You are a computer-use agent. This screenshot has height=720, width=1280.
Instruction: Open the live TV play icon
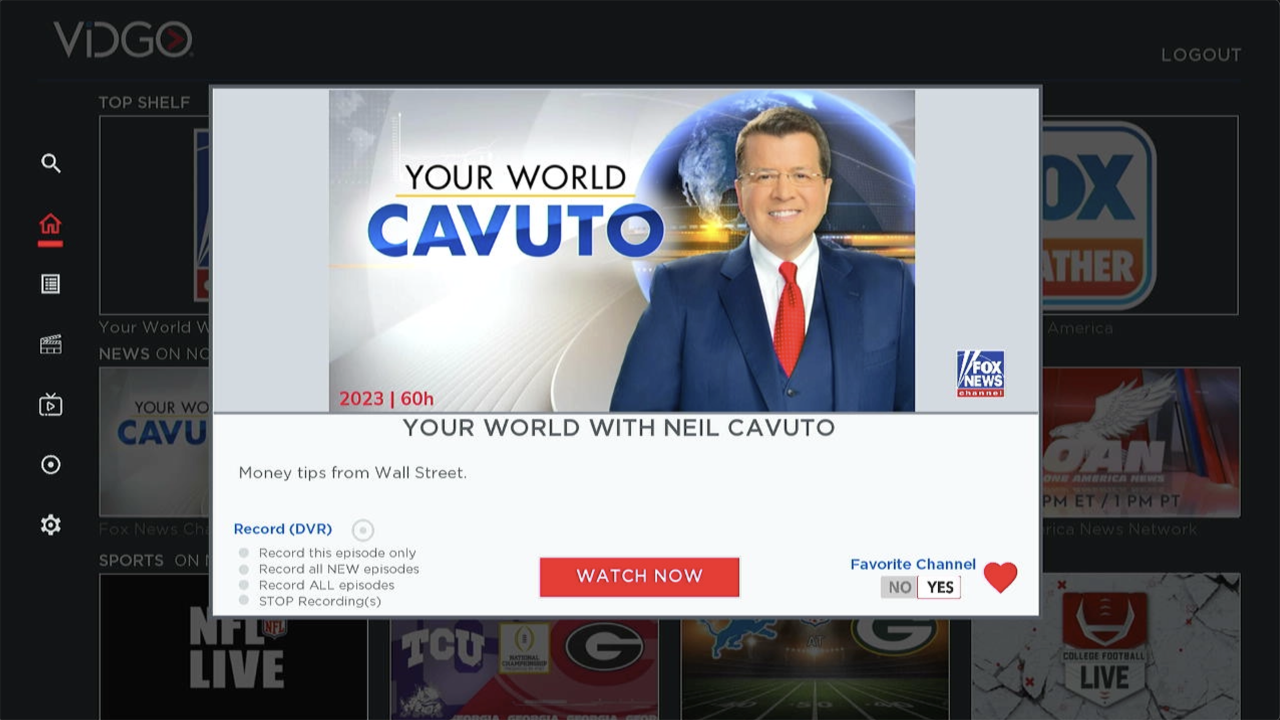[x=50, y=405]
